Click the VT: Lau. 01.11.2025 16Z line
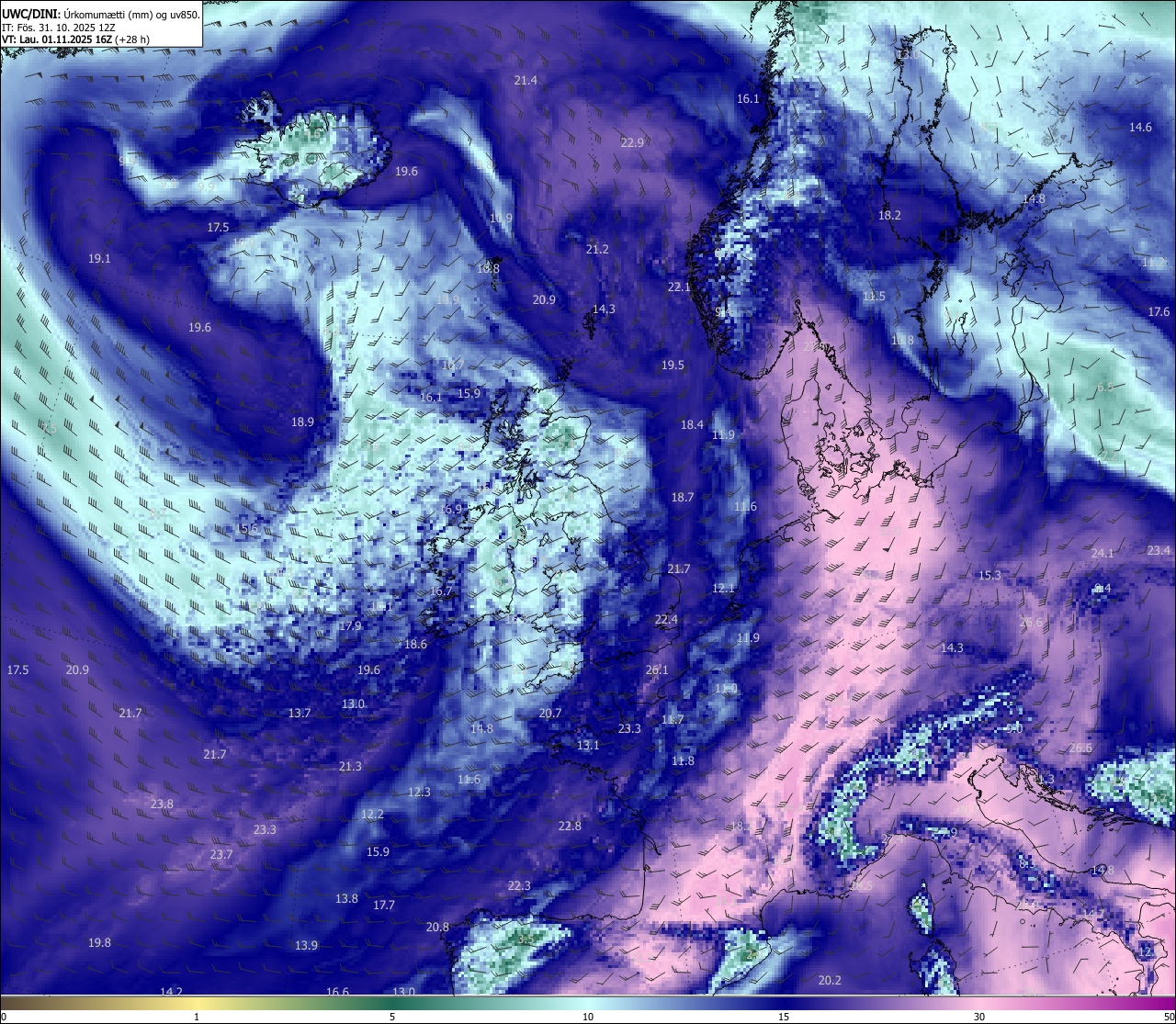 coord(75,39)
